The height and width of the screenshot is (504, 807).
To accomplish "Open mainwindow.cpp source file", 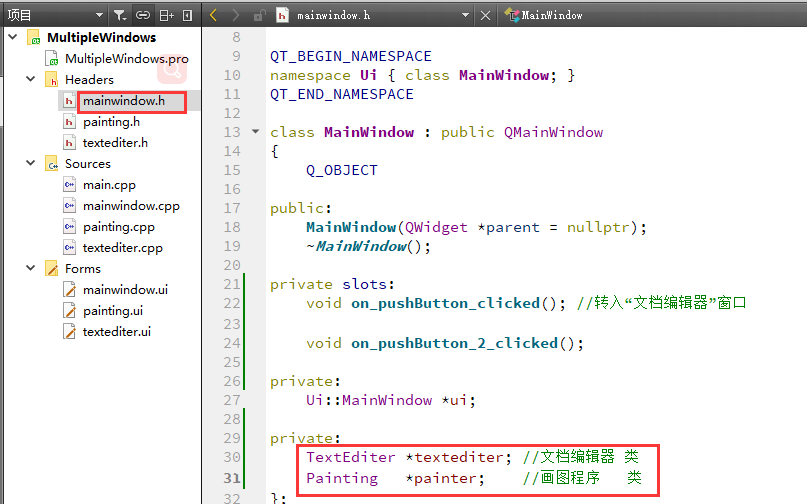I will [x=131, y=206].
